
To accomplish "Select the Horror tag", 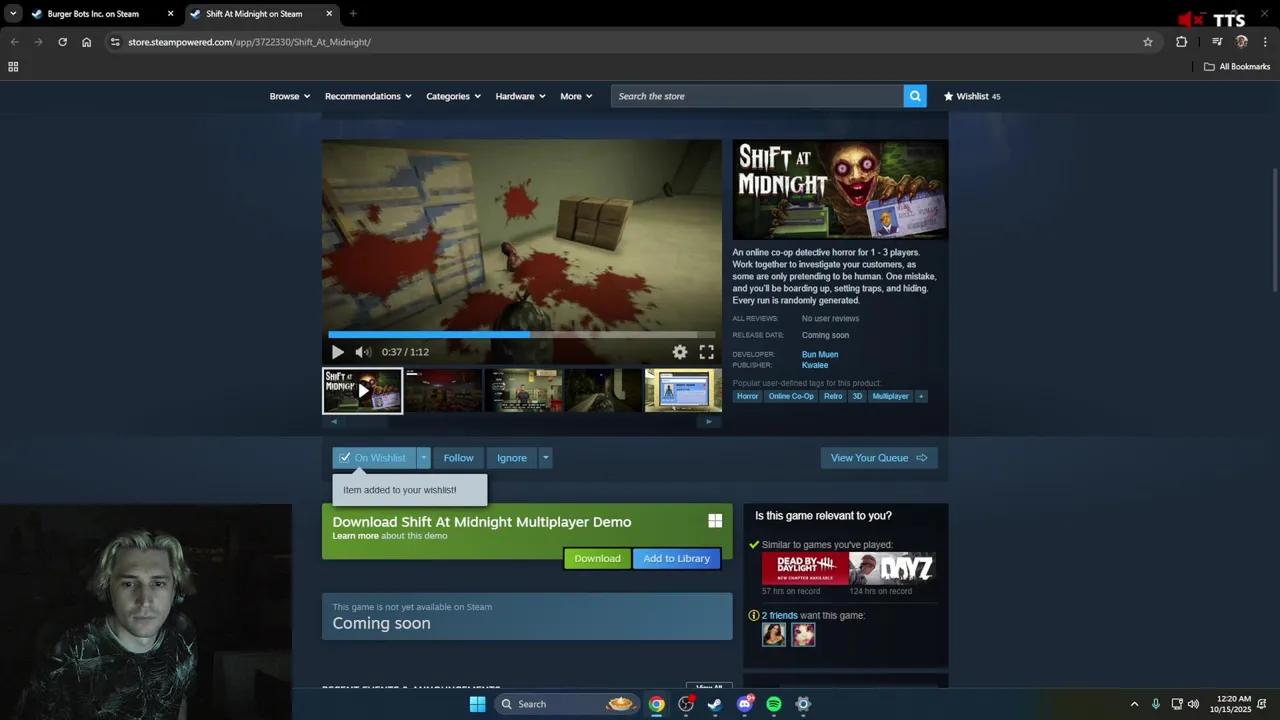I will point(748,397).
